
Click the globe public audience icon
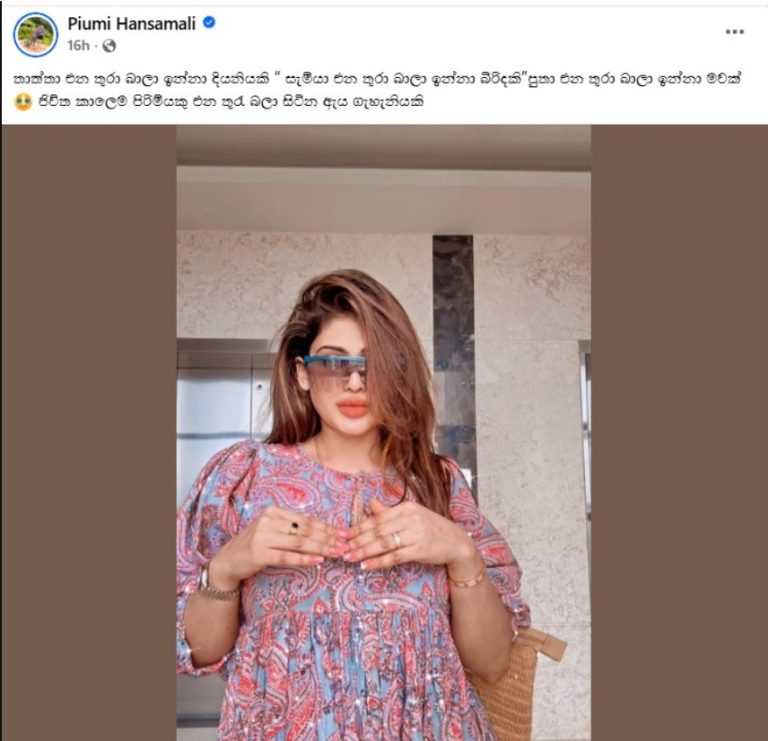(109, 46)
